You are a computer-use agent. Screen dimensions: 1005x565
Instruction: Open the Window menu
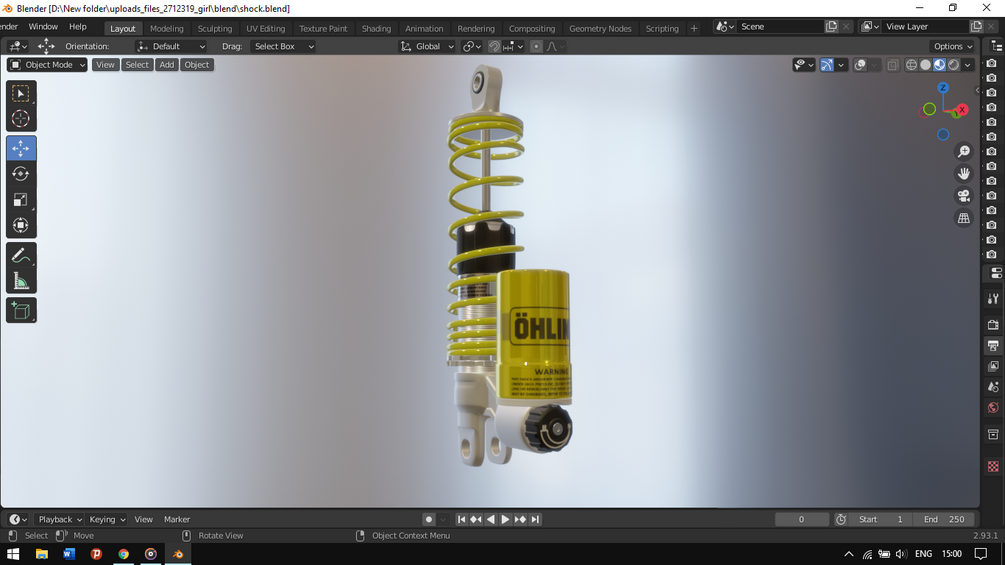(x=43, y=27)
